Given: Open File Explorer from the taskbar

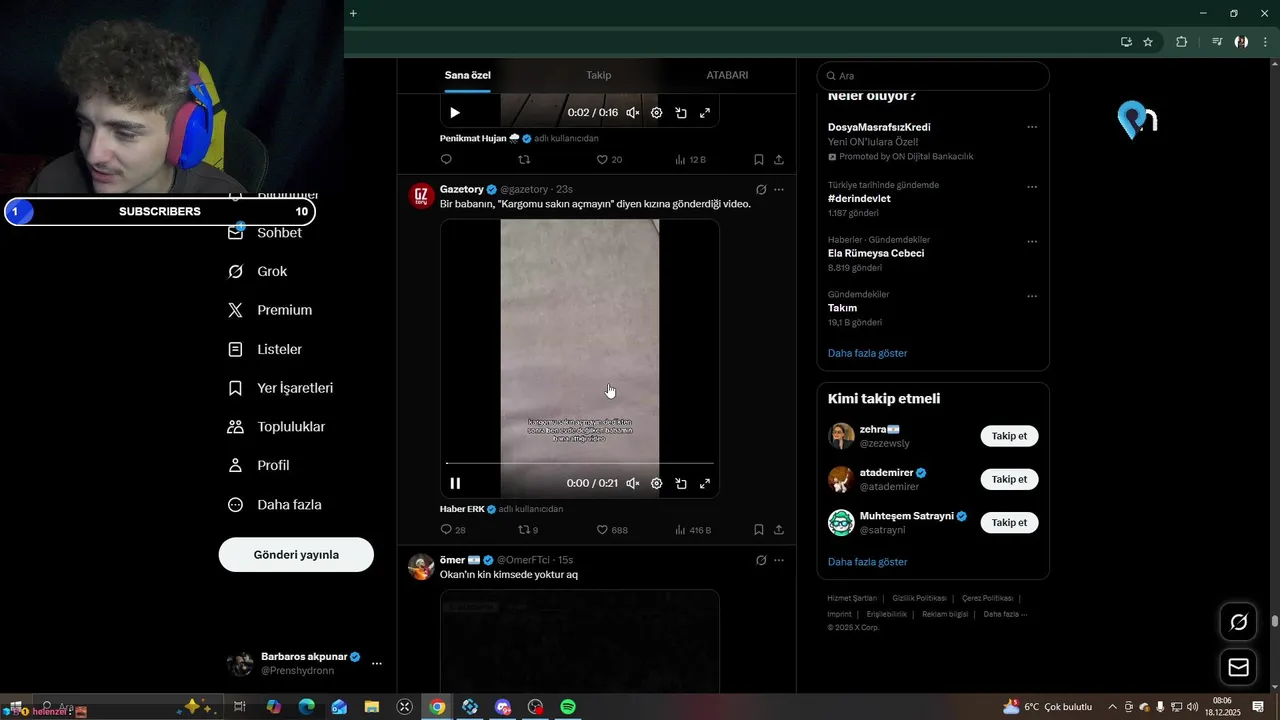Looking at the screenshot, I should [372, 707].
